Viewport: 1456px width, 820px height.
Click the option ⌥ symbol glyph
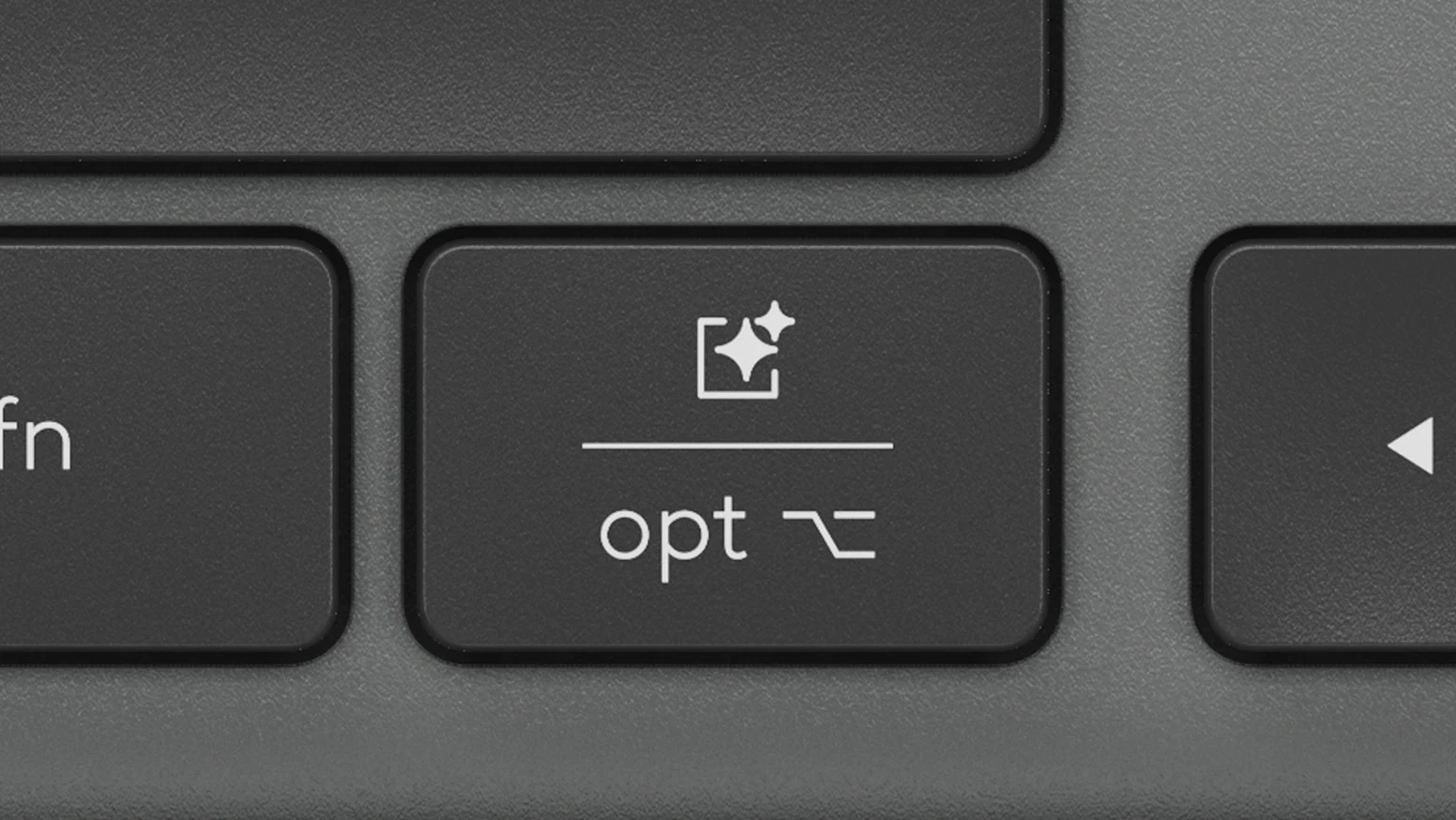click(829, 534)
